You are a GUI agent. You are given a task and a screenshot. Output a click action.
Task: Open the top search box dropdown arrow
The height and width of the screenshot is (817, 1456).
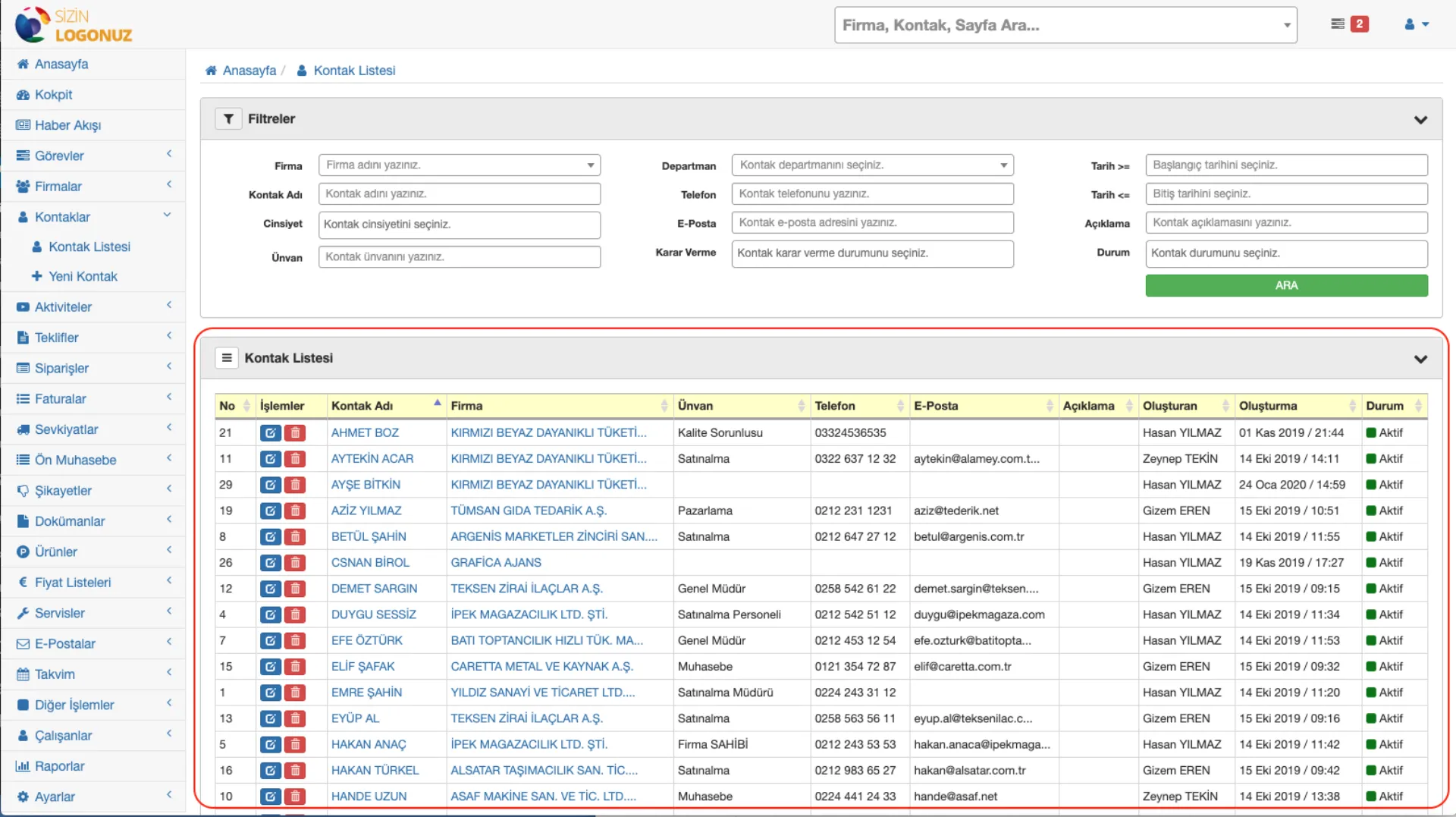point(1287,26)
